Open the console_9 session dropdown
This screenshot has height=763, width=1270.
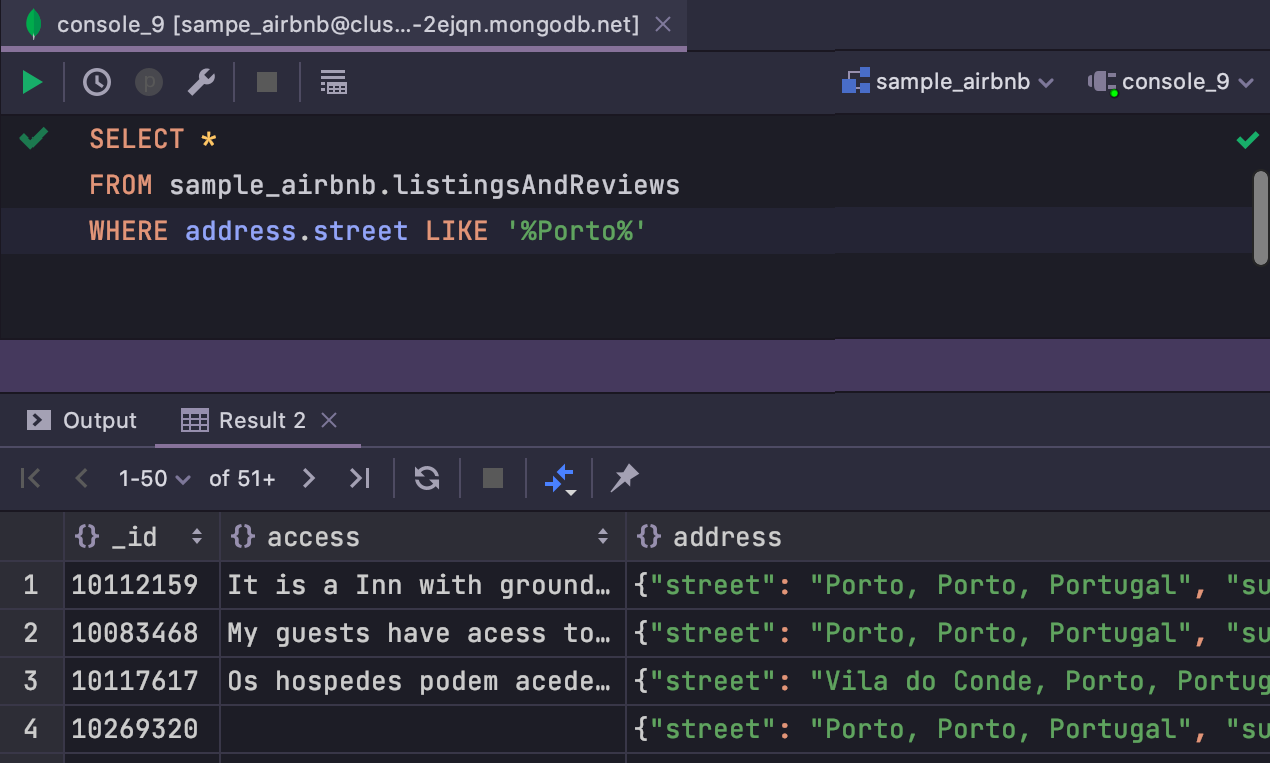click(1171, 82)
